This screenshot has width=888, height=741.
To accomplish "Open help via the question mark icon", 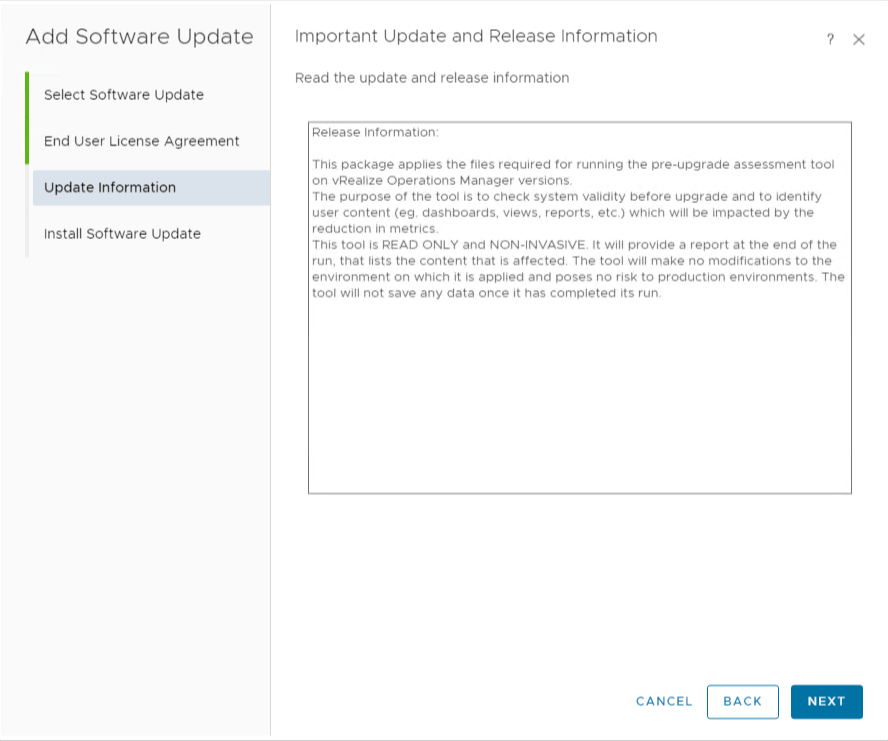I will [x=830, y=39].
